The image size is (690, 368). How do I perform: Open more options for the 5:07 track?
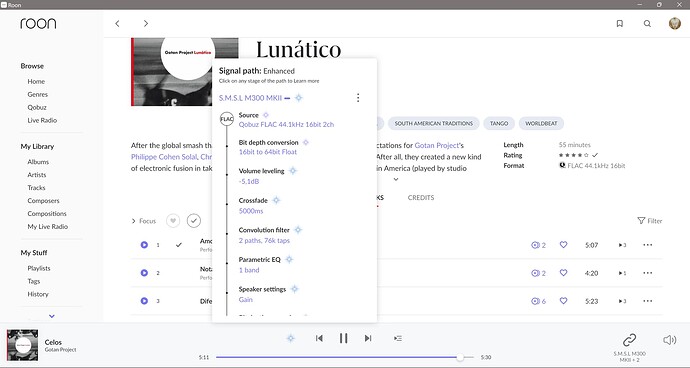(647, 245)
